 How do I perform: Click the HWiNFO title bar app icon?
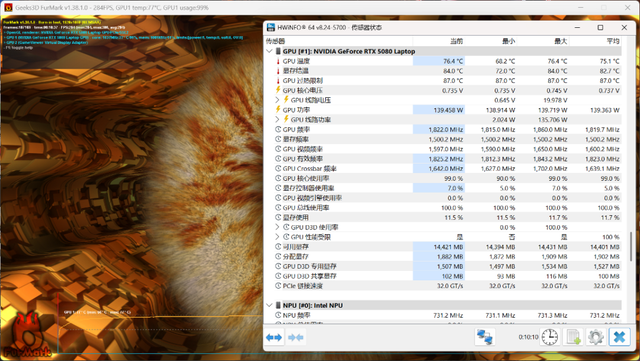point(271,27)
